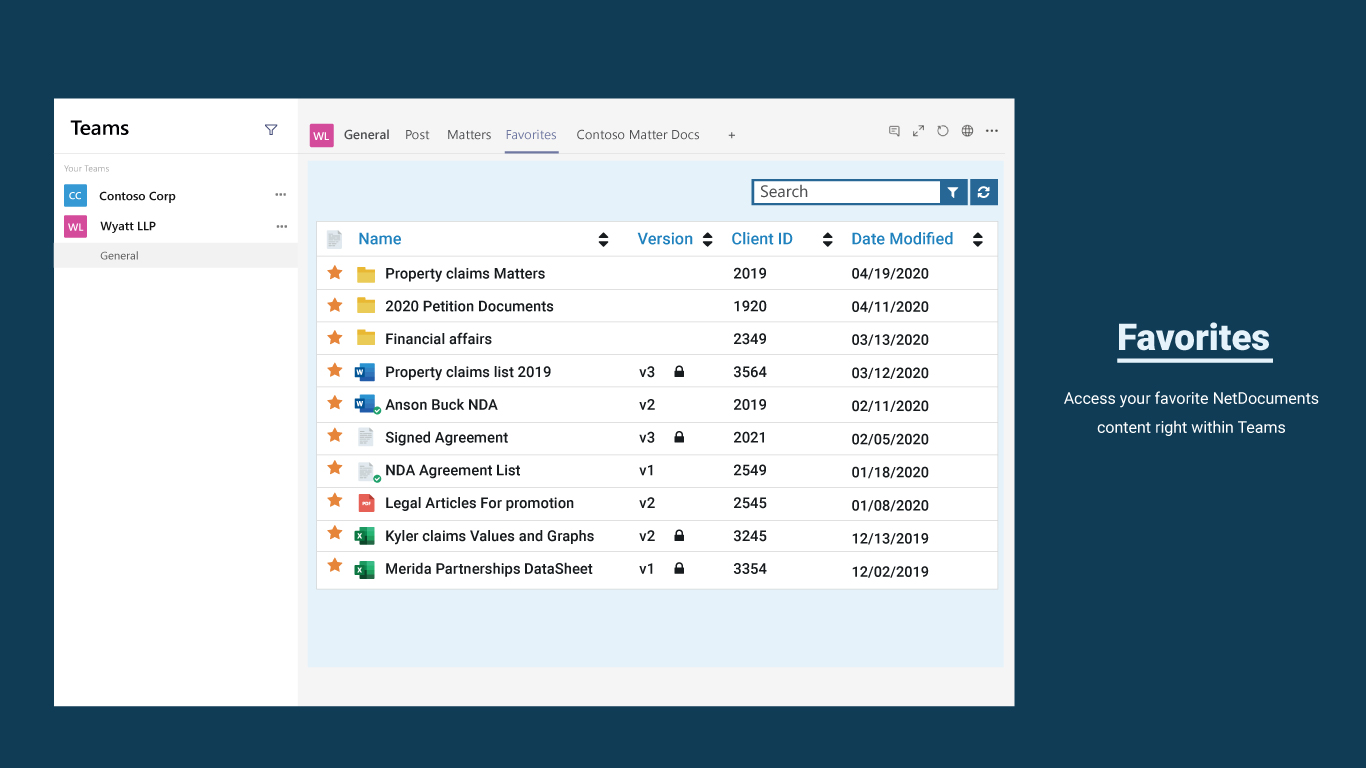Click into the Search field
1366x768 pixels.
coord(846,192)
